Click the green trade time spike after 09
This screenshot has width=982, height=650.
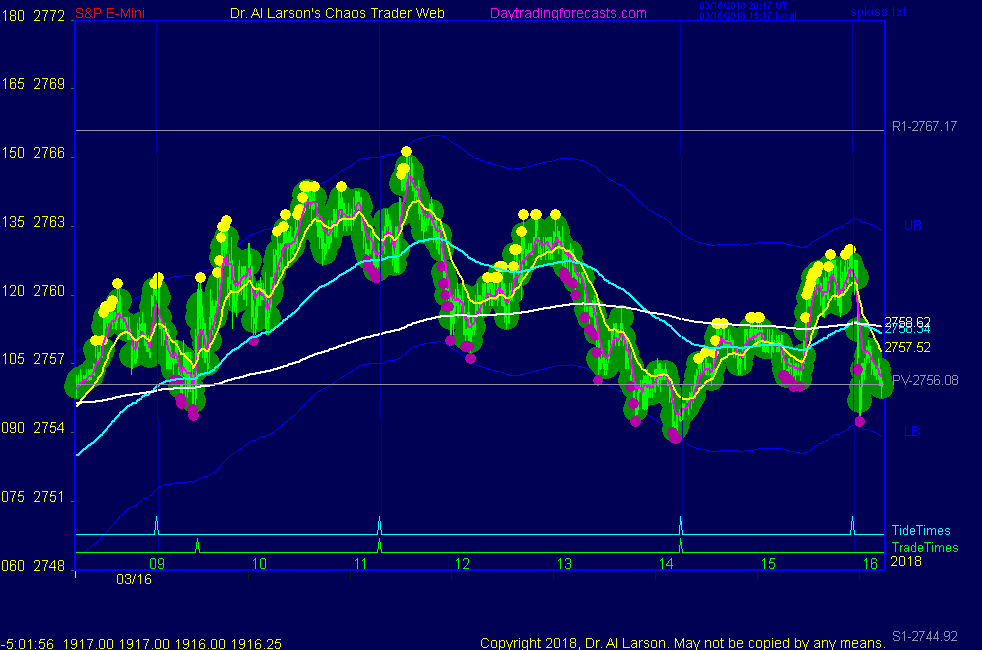click(197, 545)
